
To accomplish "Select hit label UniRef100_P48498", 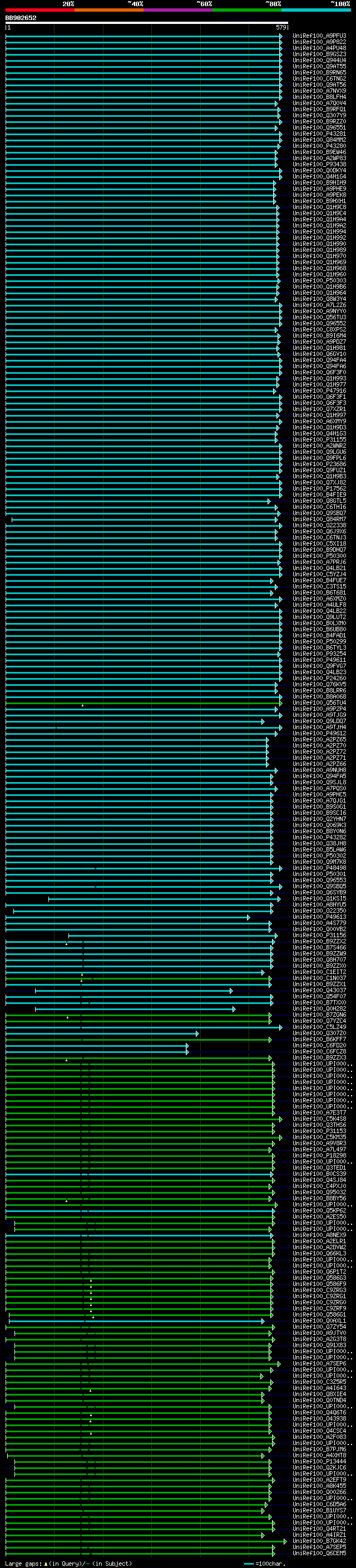I will click(x=319, y=868).
